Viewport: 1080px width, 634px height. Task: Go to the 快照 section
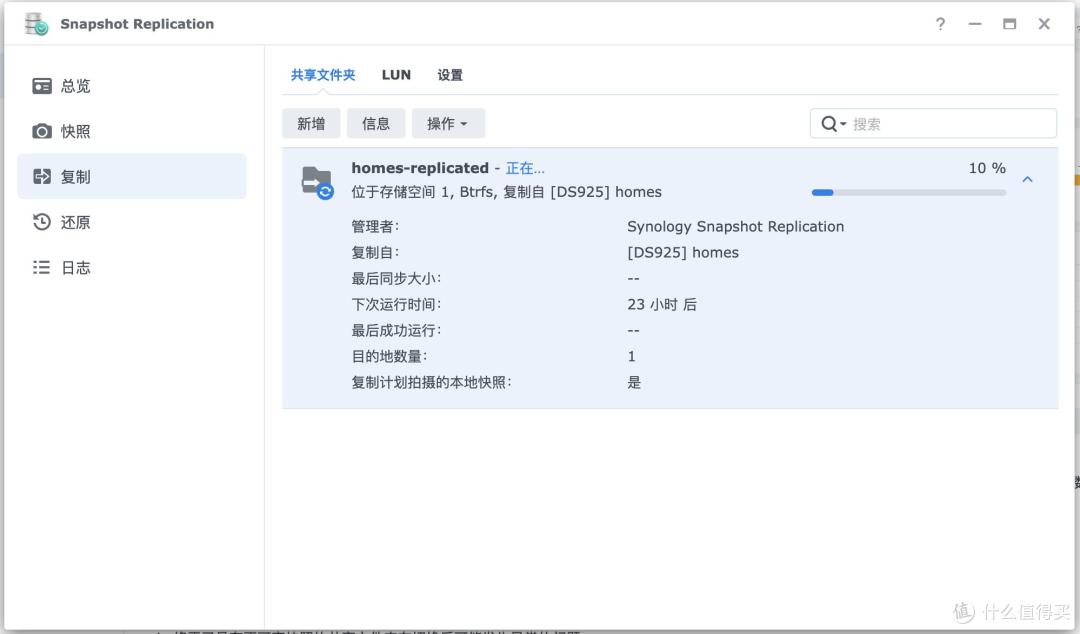pos(132,131)
